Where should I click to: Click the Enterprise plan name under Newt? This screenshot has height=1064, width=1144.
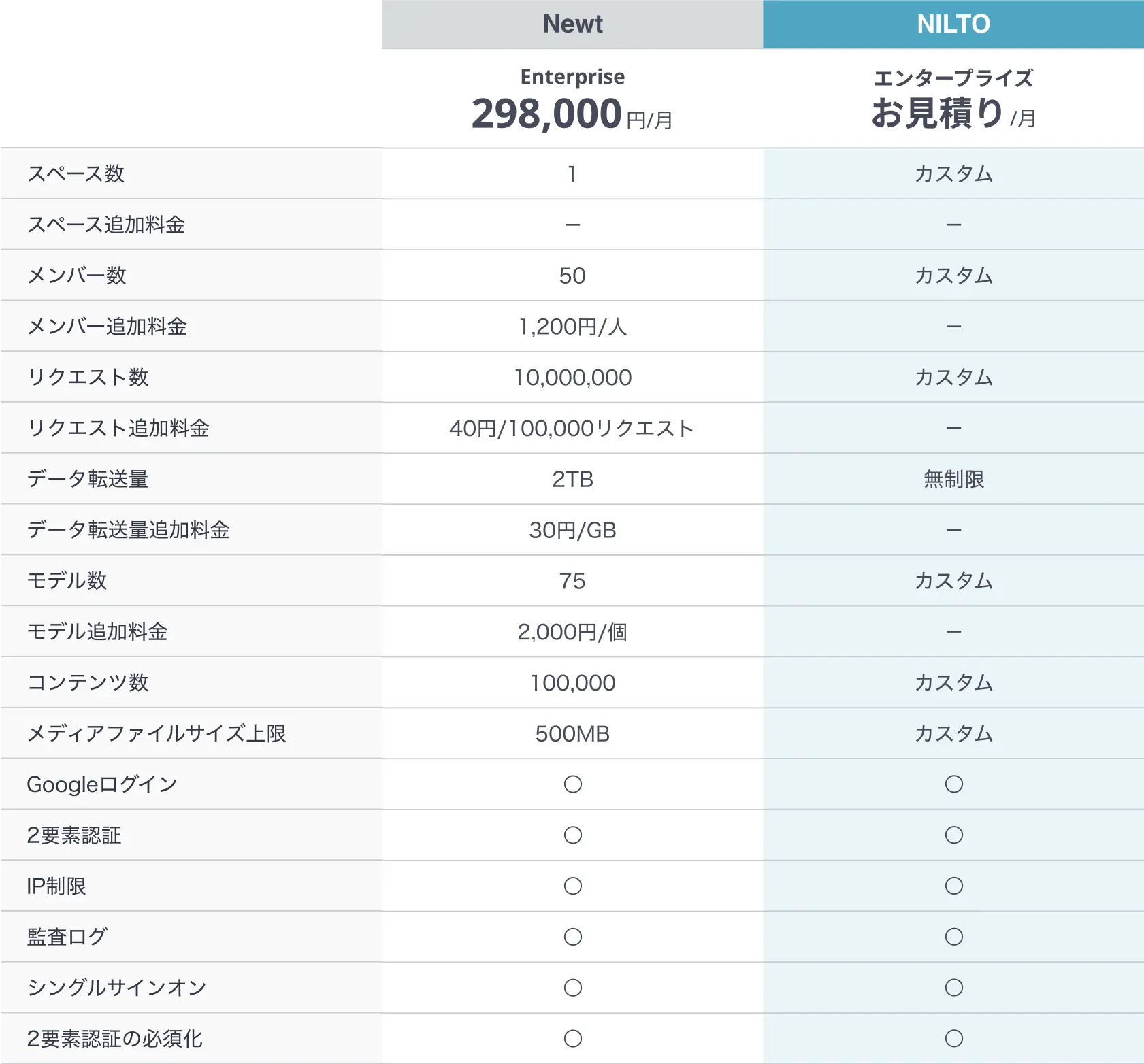click(572, 76)
